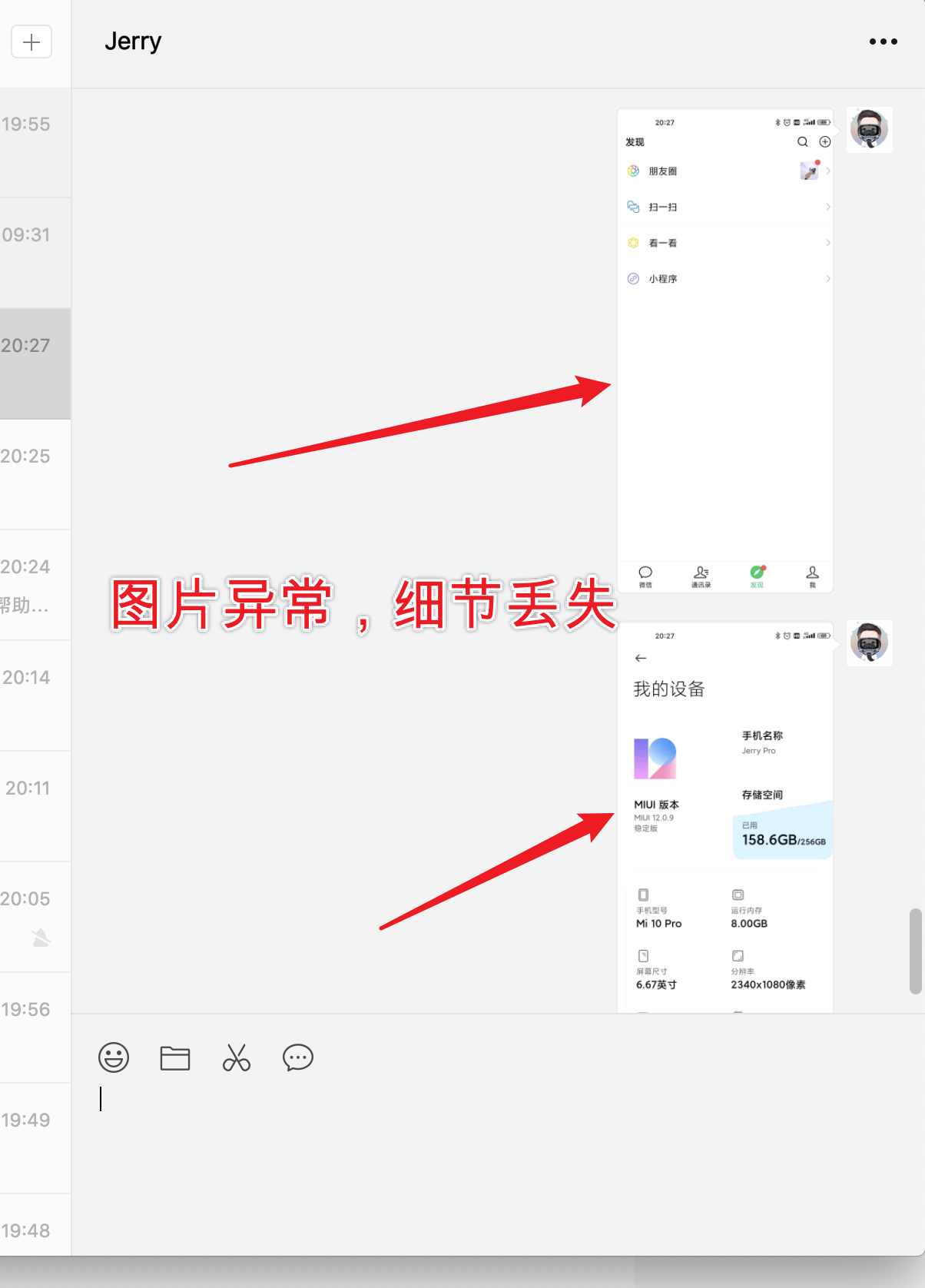Image resolution: width=925 pixels, height=1288 pixels.
Task: Click the muted bell icon in list
Action: tap(41, 938)
